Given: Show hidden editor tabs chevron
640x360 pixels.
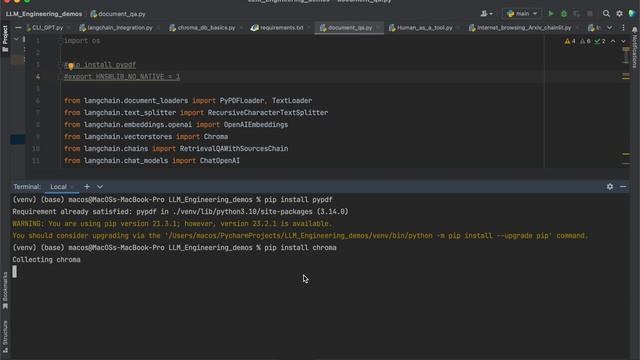Looking at the screenshot, I should pyautogui.click(x=609, y=28).
